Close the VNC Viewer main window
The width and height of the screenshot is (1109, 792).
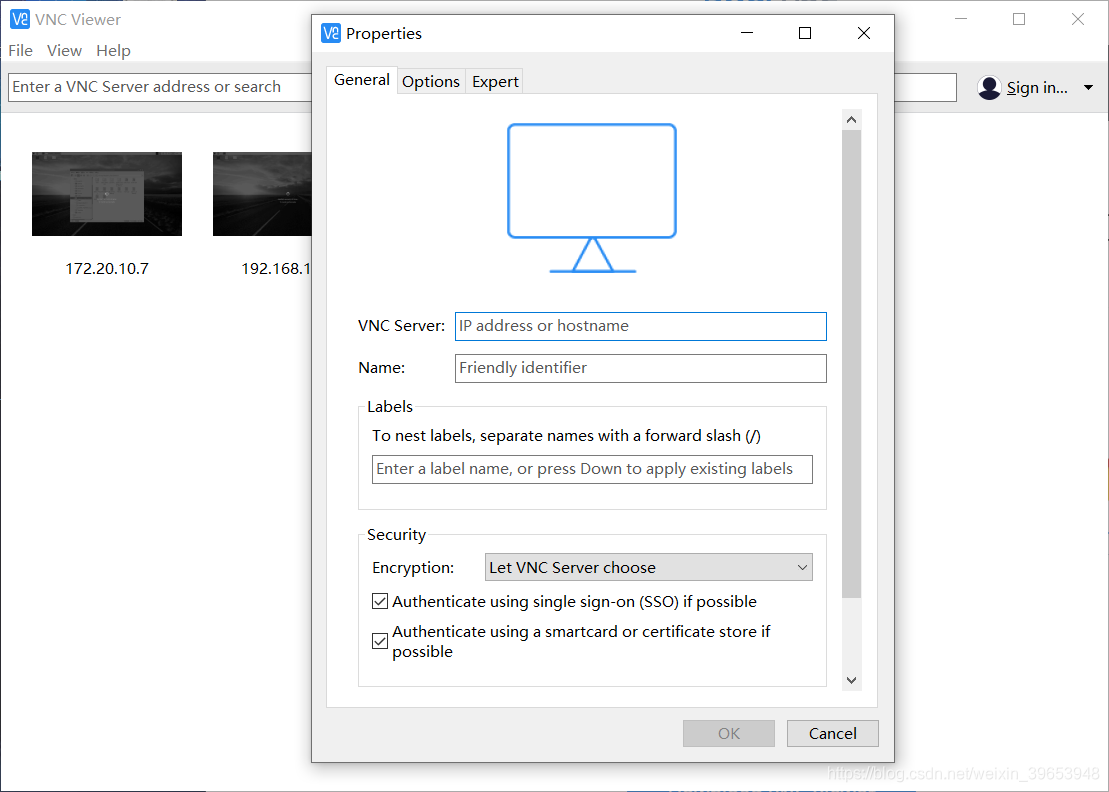point(1078,19)
